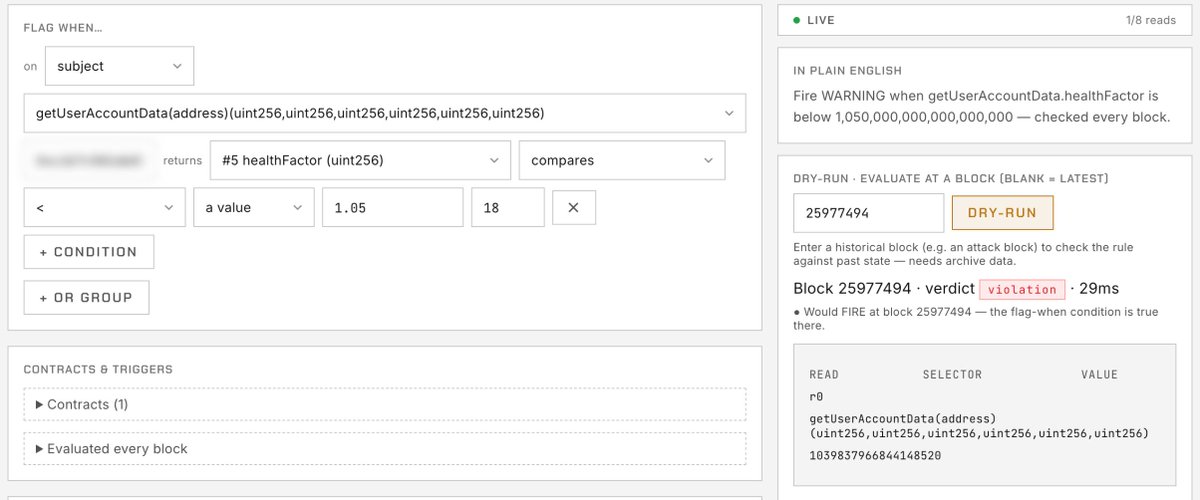Click the '29ms' execution time

[x=1099, y=288]
